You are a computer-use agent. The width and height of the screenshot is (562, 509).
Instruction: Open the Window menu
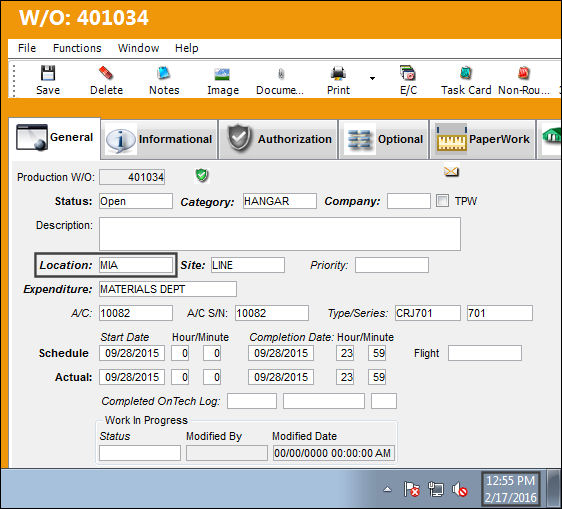coord(138,48)
